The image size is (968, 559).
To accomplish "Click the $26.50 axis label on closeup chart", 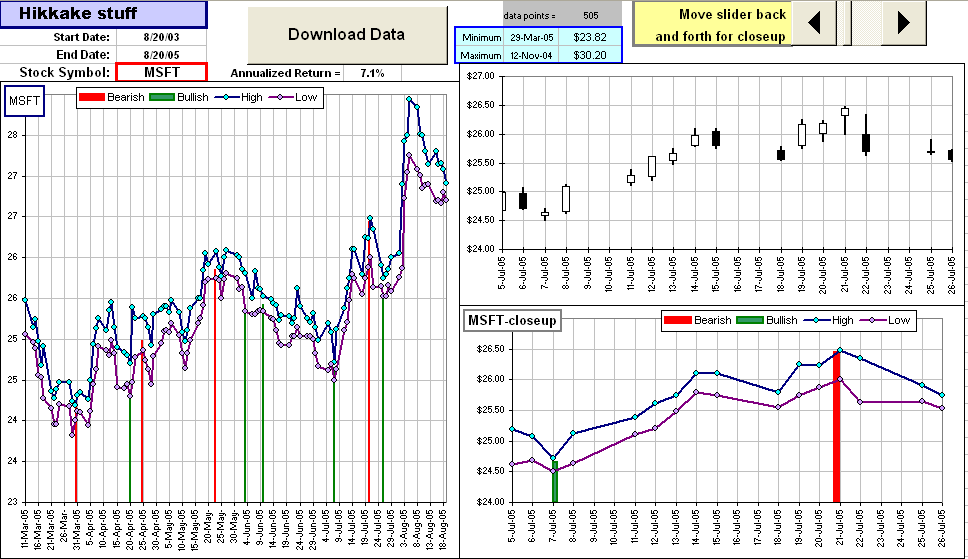I will coord(490,349).
